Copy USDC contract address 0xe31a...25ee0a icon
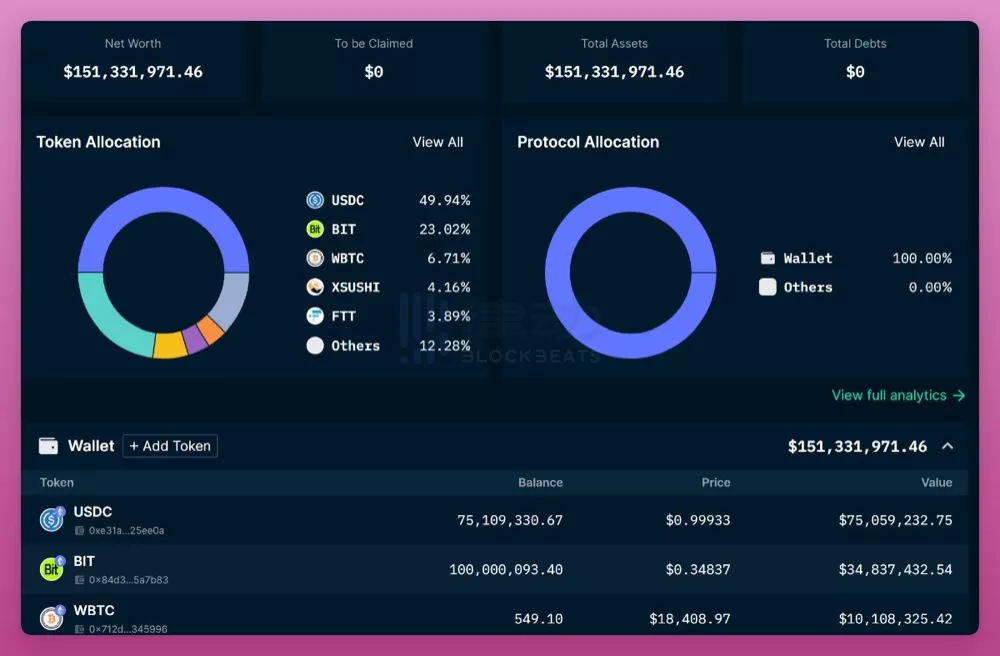 [80, 530]
